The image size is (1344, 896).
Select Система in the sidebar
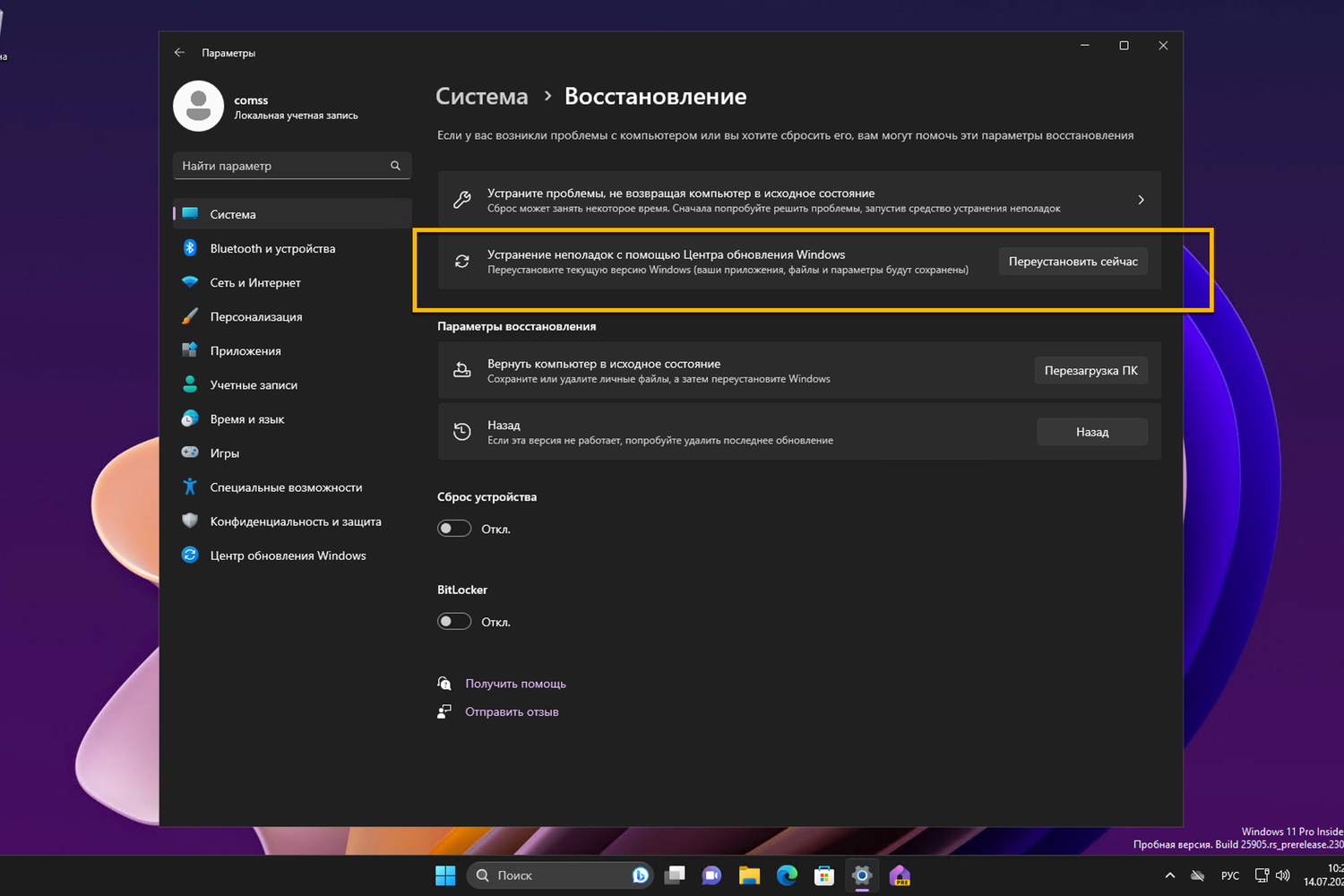[292, 214]
